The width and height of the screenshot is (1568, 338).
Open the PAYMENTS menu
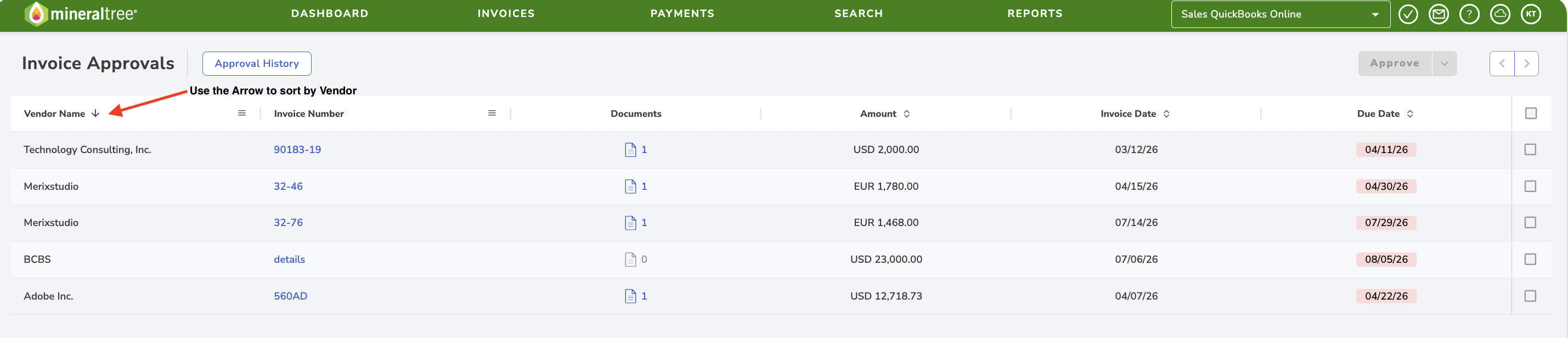pos(683,13)
